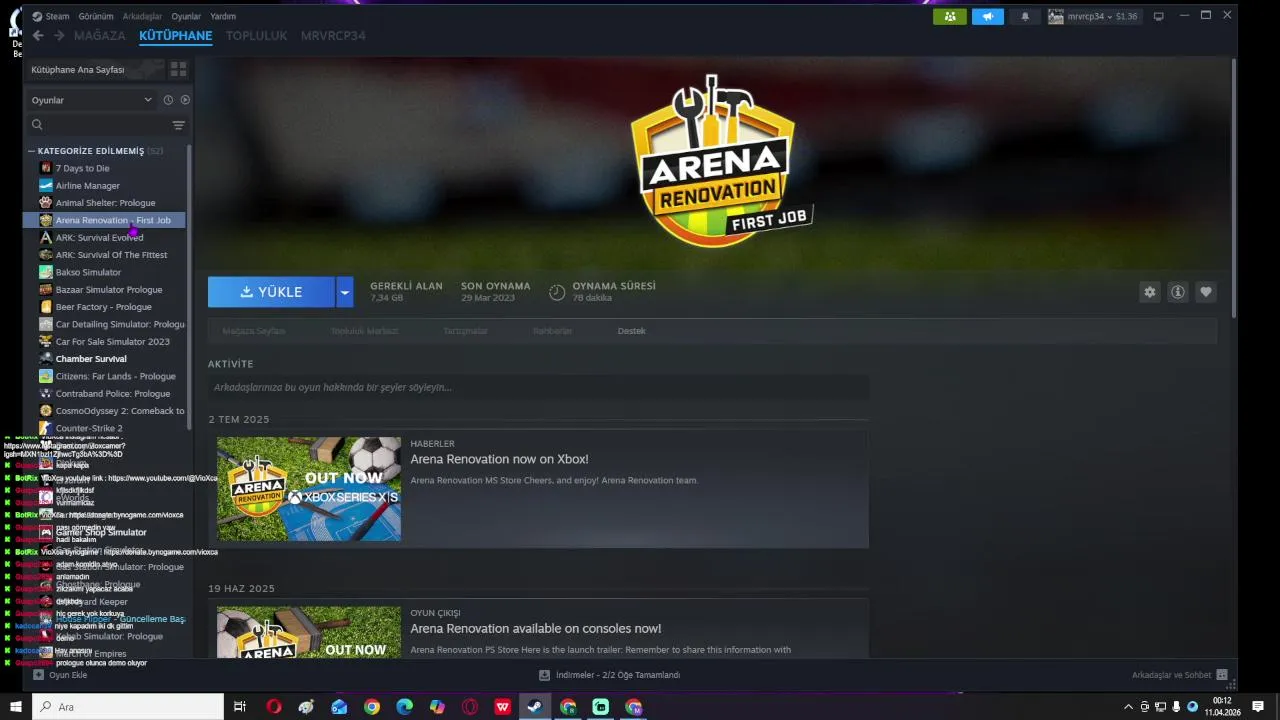Show ready-to-play games icon
1280x720 pixels.
pyautogui.click(x=185, y=100)
